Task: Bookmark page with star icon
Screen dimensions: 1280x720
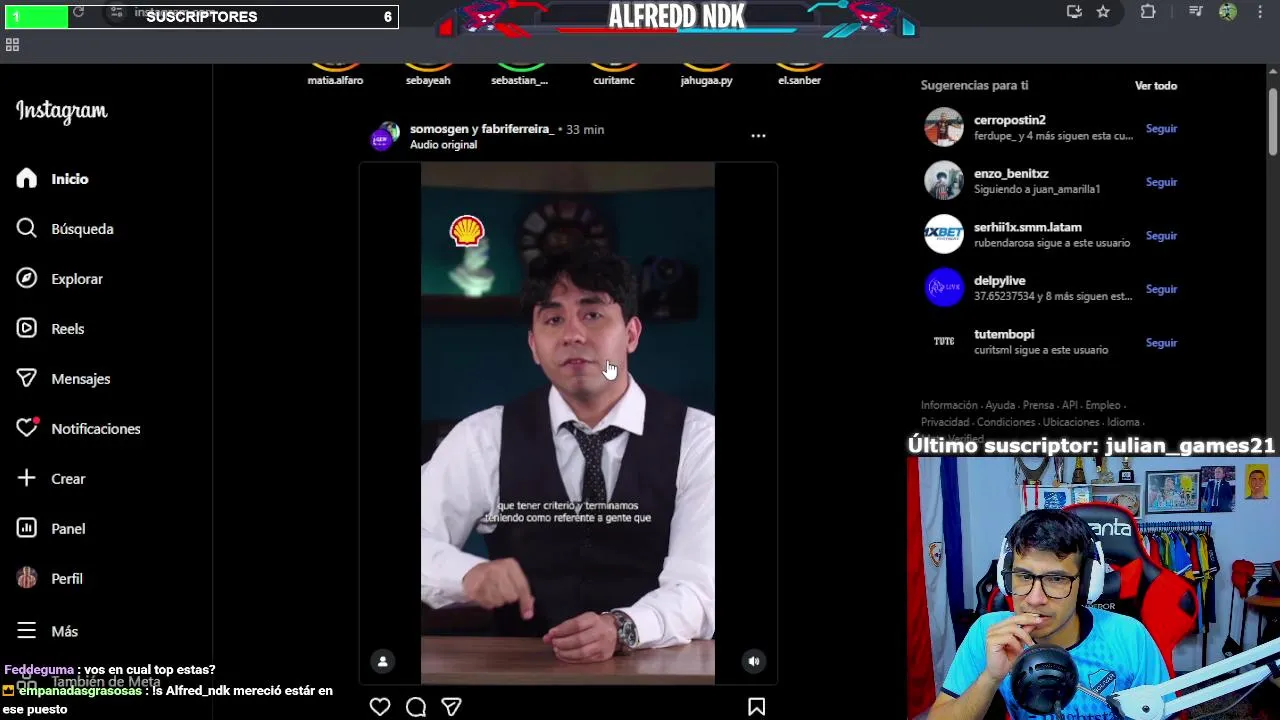Action: (x=1103, y=12)
